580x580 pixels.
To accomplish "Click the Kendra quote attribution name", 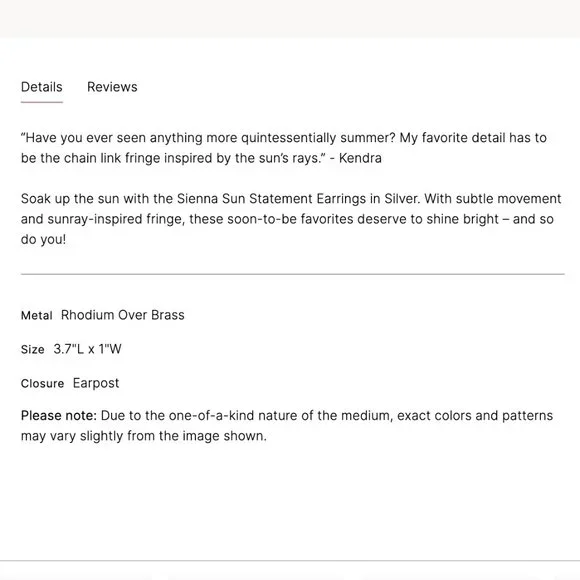I will click(360, 158).
